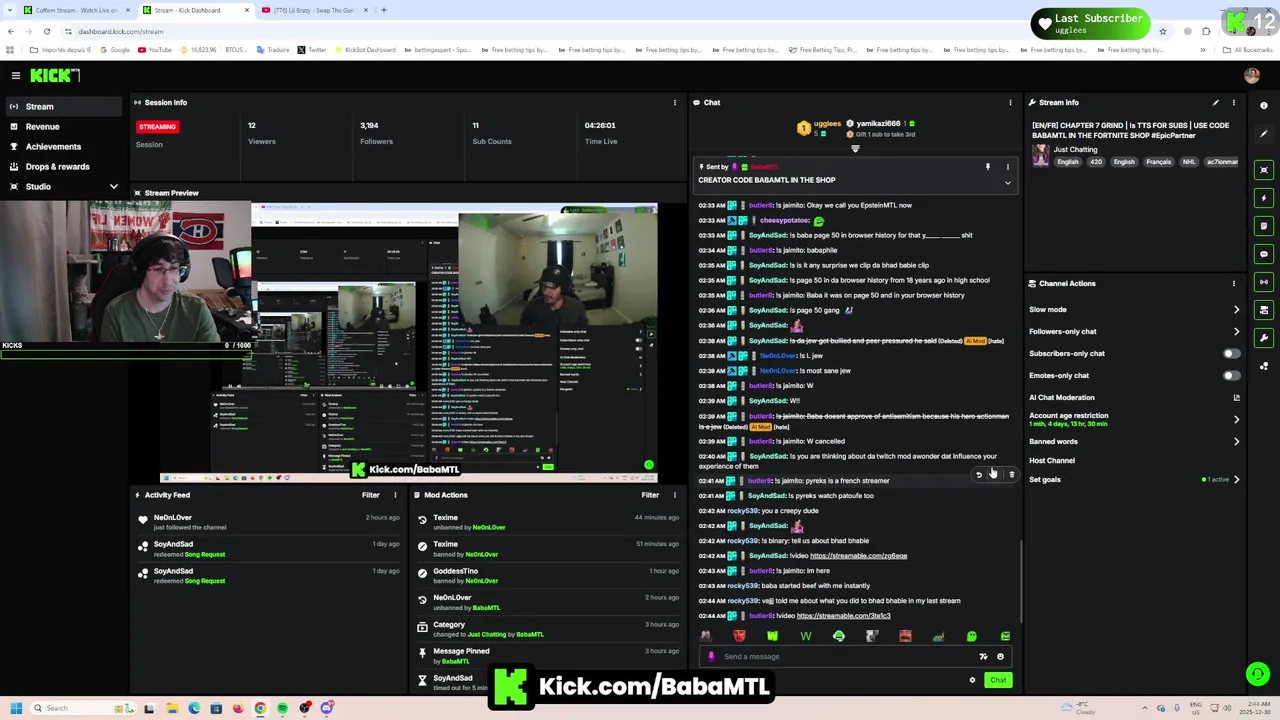Expand the gift leaderboard arrow
Screen dimensions: 1280x720
[855, 149]
